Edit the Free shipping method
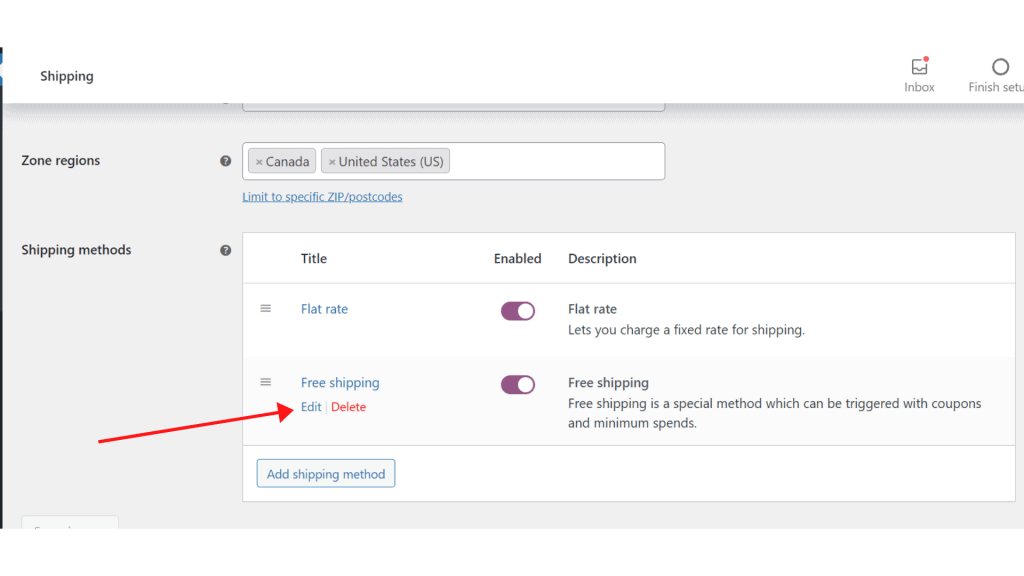Screen dimensions: 1024x576 [x=311, y=407]
